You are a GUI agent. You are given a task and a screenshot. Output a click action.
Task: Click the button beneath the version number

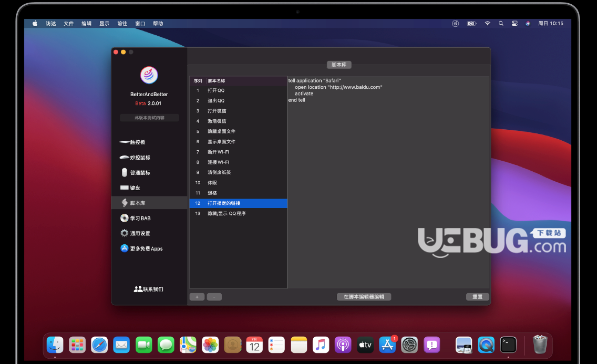click(x=149, y=118)
